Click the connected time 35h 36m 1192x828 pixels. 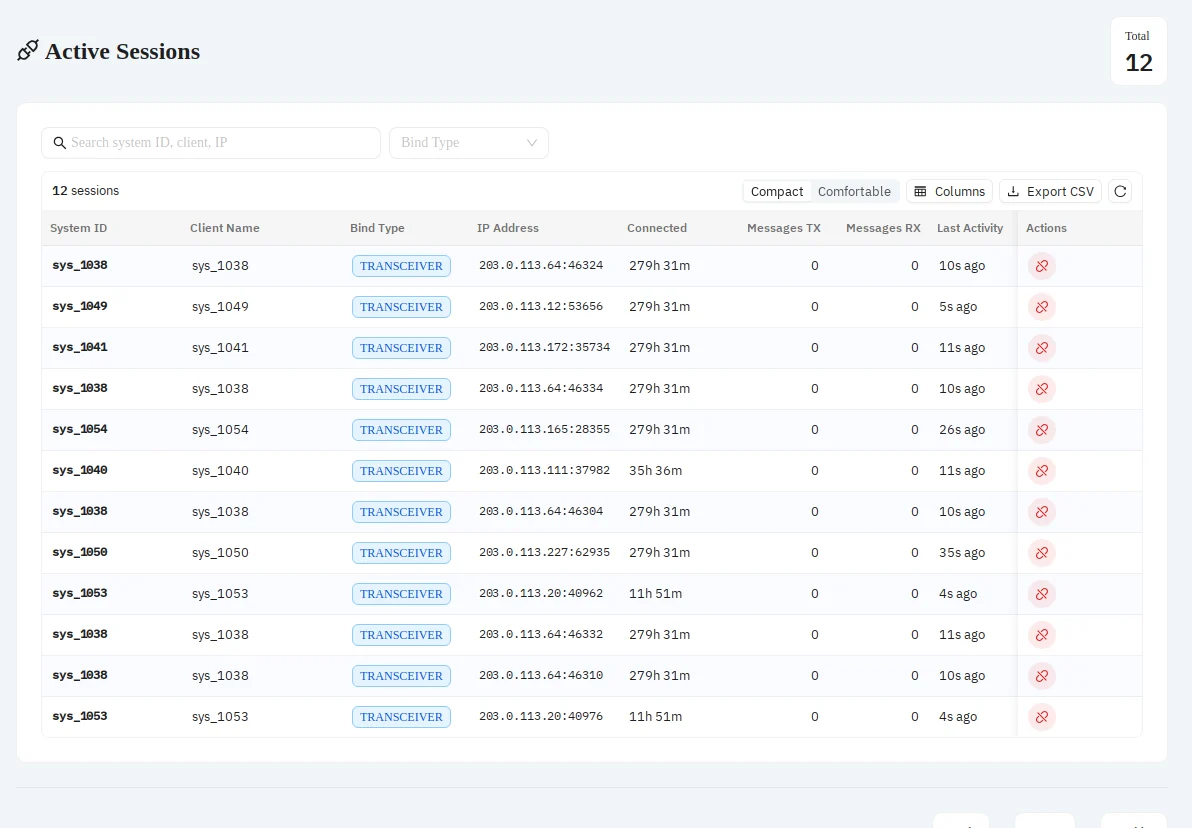pyautogui.click(x=655, y=471)
